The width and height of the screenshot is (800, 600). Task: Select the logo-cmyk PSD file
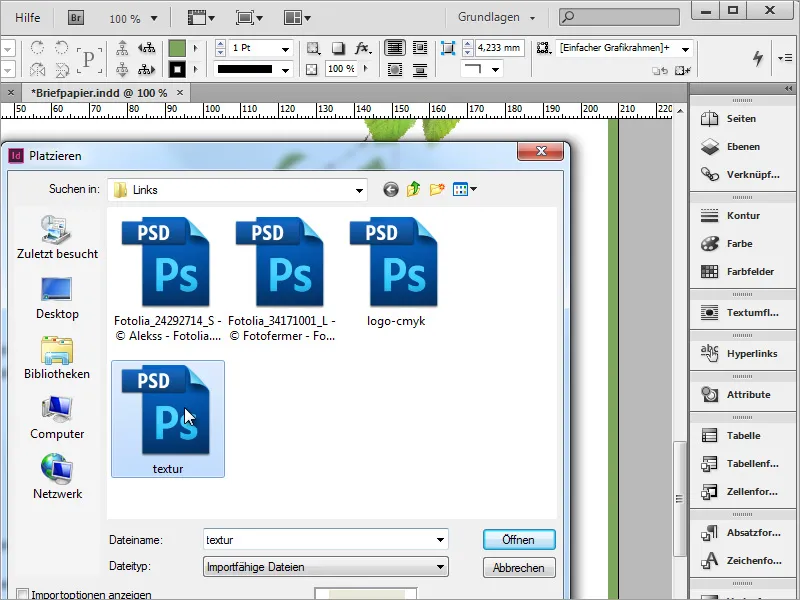pyautogui.click(x=396, y=272)
